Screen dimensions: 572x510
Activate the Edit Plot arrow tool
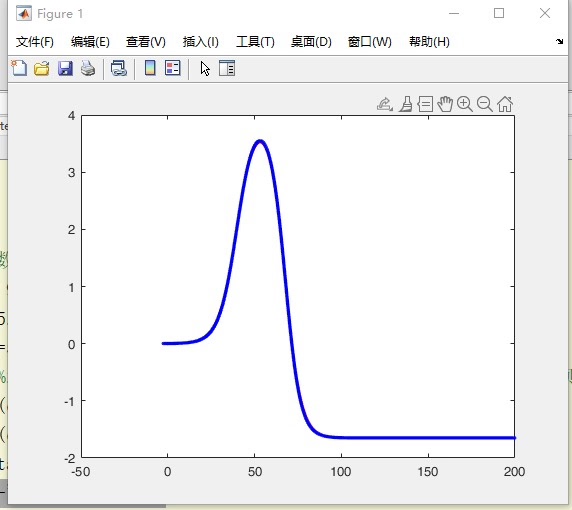(205, 69)
